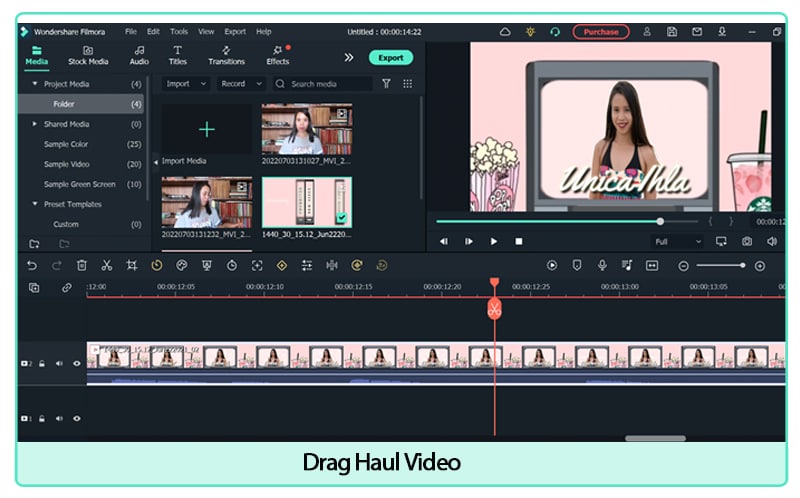
Task: Click the green Export button
Action: [391, 58]
